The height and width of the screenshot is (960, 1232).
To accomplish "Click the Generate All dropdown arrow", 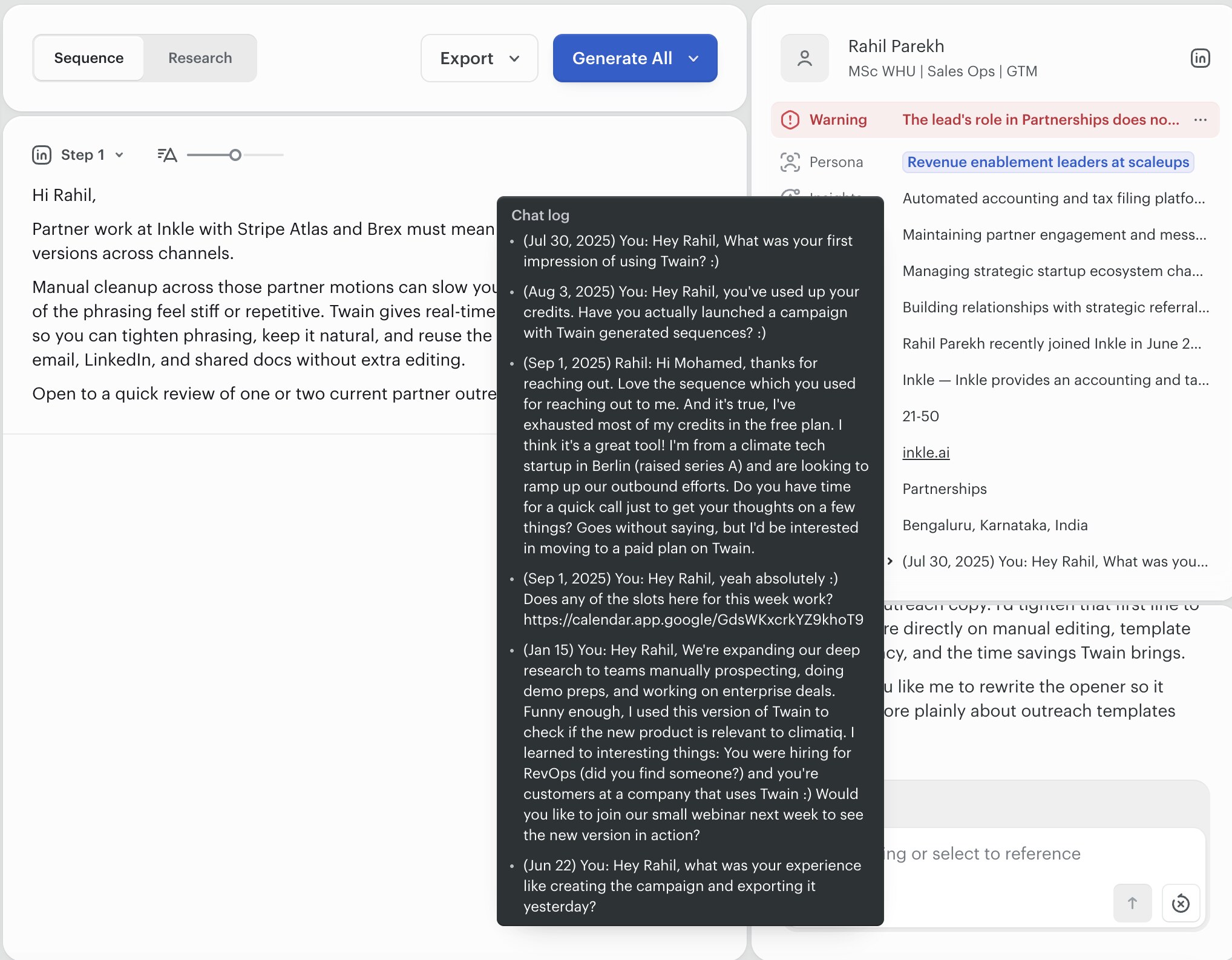I will click(694, 58).
